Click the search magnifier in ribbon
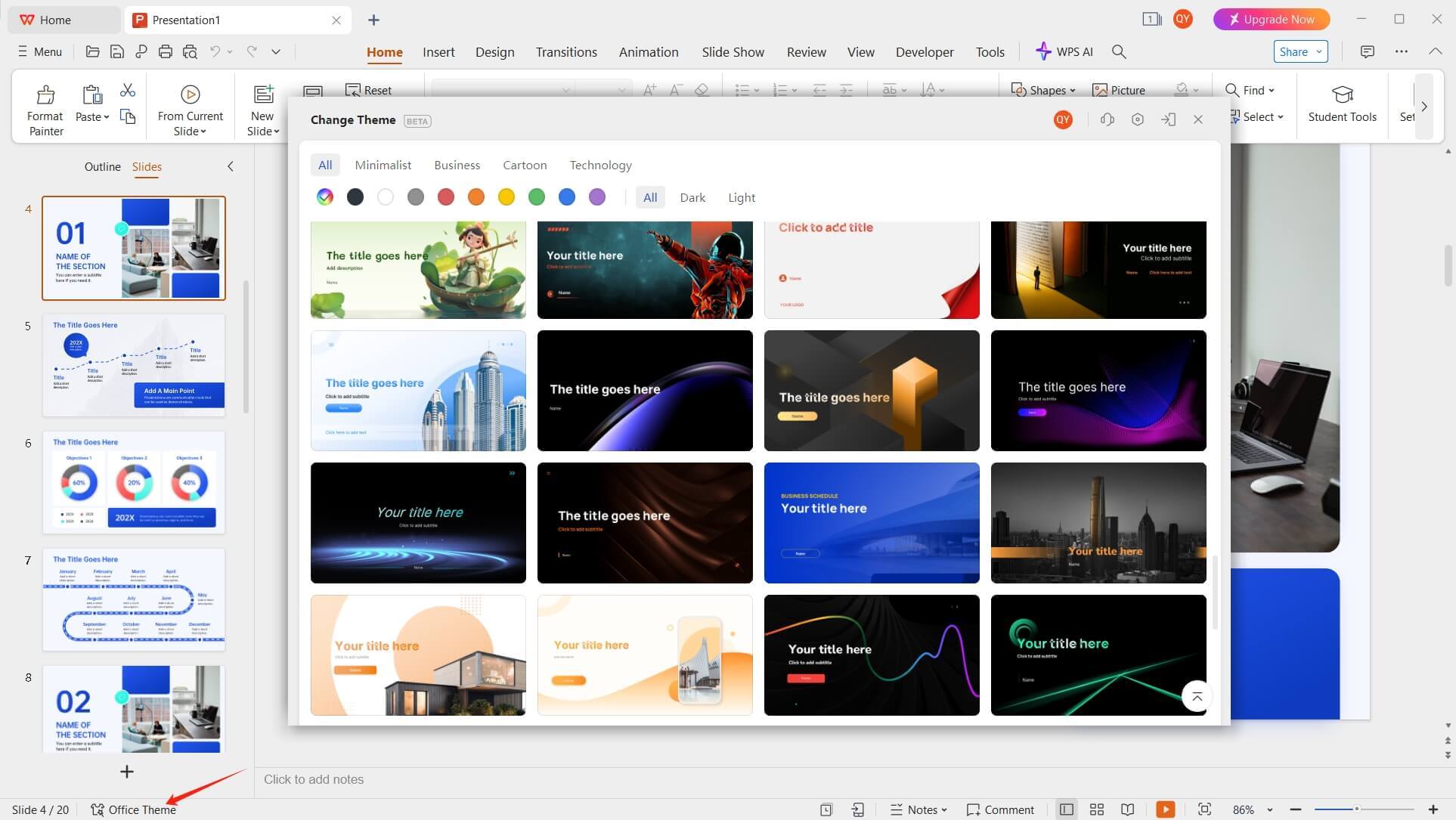1456x820 pixels. coord(1119,51)
